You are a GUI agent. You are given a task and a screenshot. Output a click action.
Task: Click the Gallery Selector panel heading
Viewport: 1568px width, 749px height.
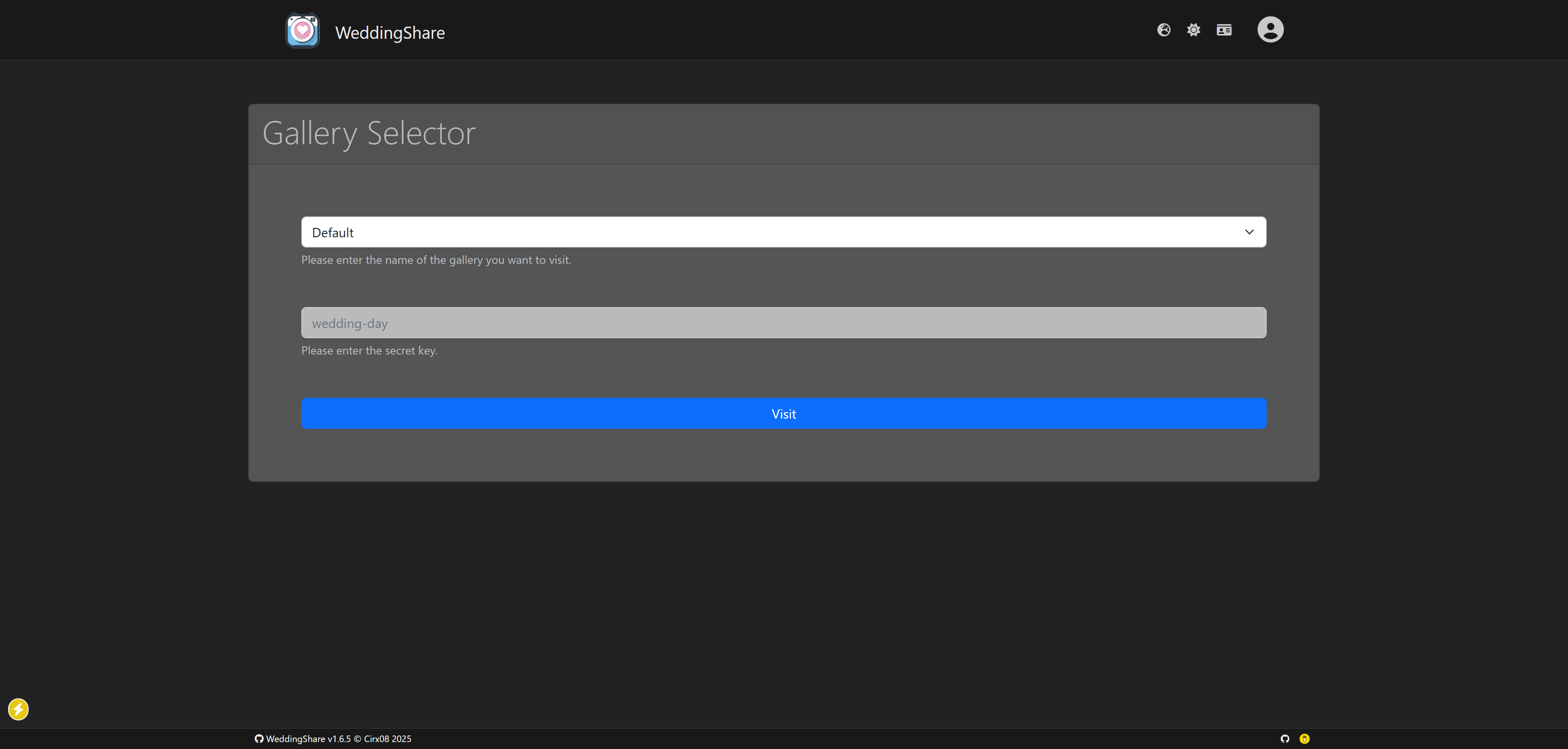(368, 133)
